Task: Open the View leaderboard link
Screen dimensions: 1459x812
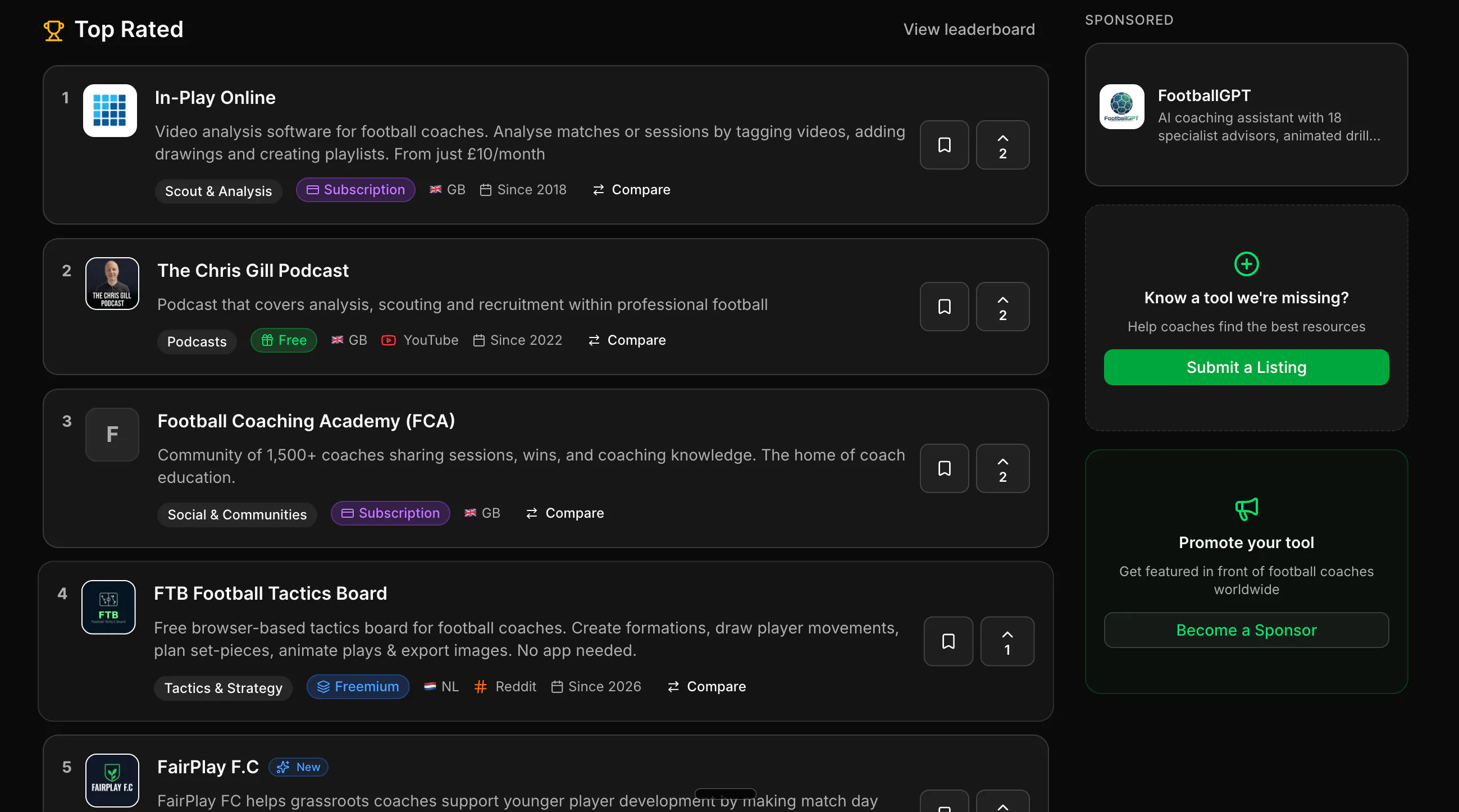Action: coord(969,29)
